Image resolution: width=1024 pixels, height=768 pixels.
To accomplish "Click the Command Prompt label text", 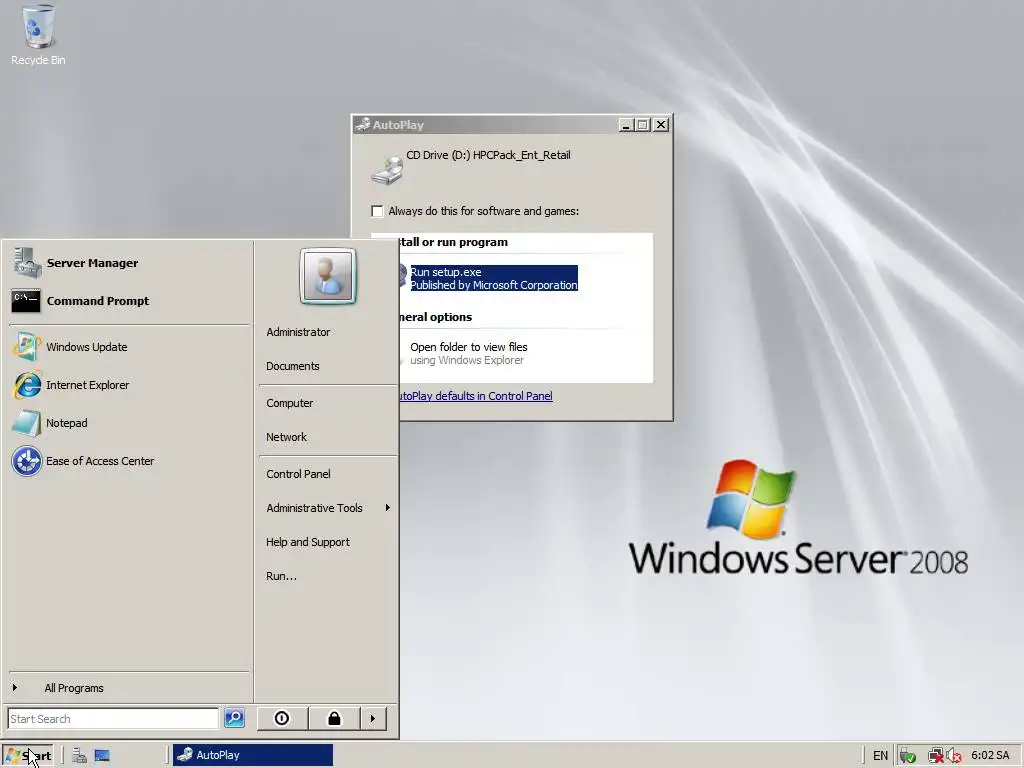I will click(x=98, y=301).
